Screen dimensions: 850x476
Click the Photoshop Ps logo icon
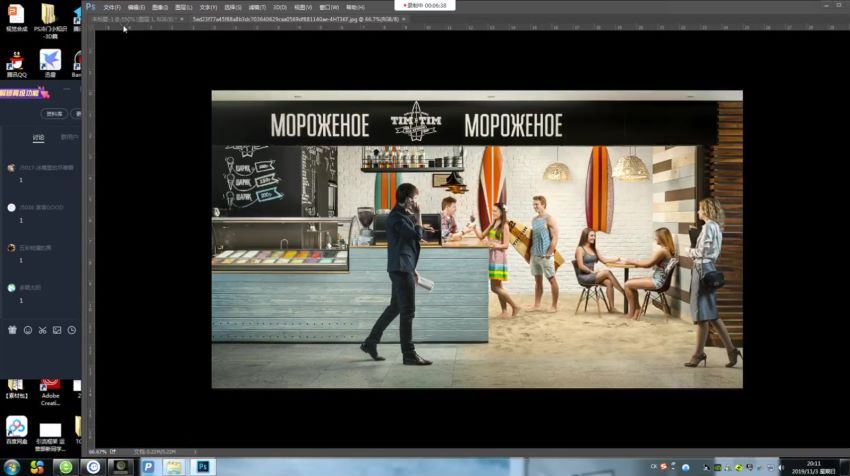pyautogui.click(x=91, y=7)
